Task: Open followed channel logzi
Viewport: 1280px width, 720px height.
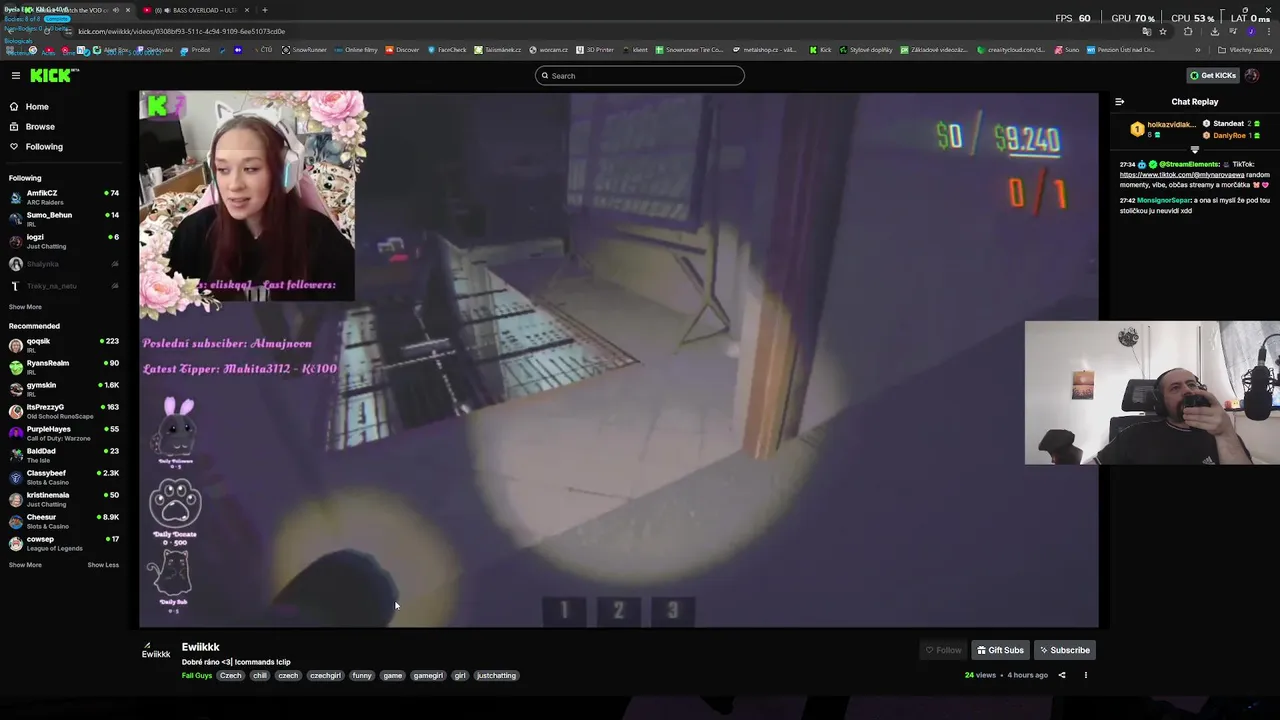Action: click(x=64, y=241)
